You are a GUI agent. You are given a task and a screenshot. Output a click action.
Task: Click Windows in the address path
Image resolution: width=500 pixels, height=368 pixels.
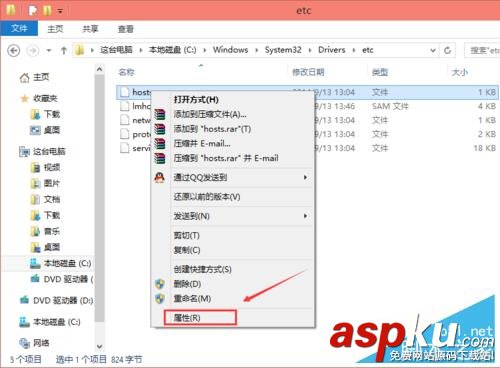230,50
